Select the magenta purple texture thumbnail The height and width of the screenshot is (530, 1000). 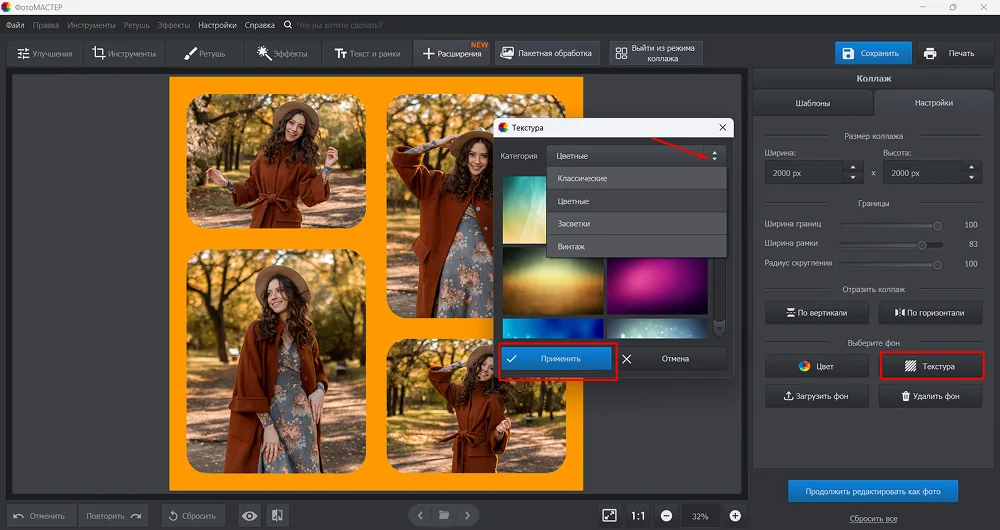click(x=658, y=286)
